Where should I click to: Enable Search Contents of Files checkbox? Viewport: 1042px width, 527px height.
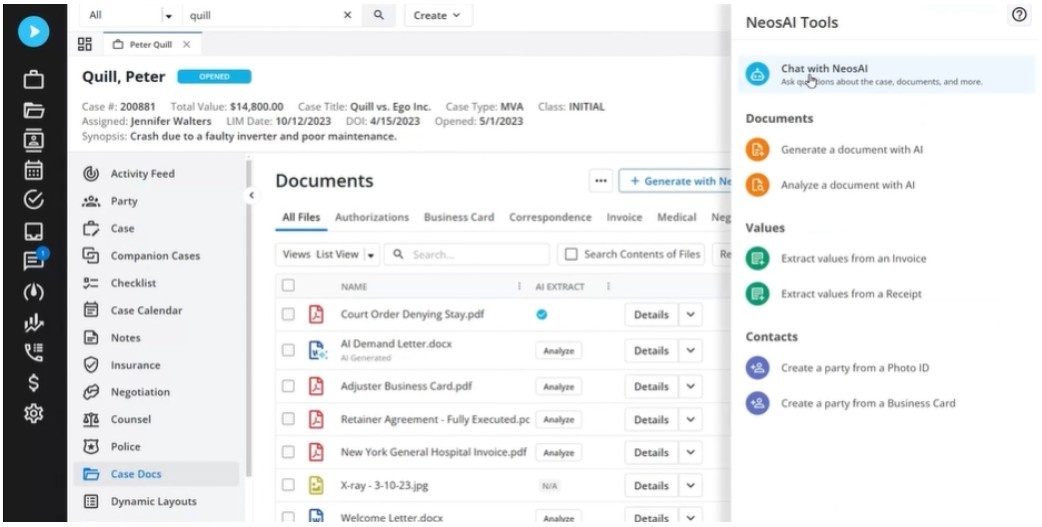[x=571, y=255]
